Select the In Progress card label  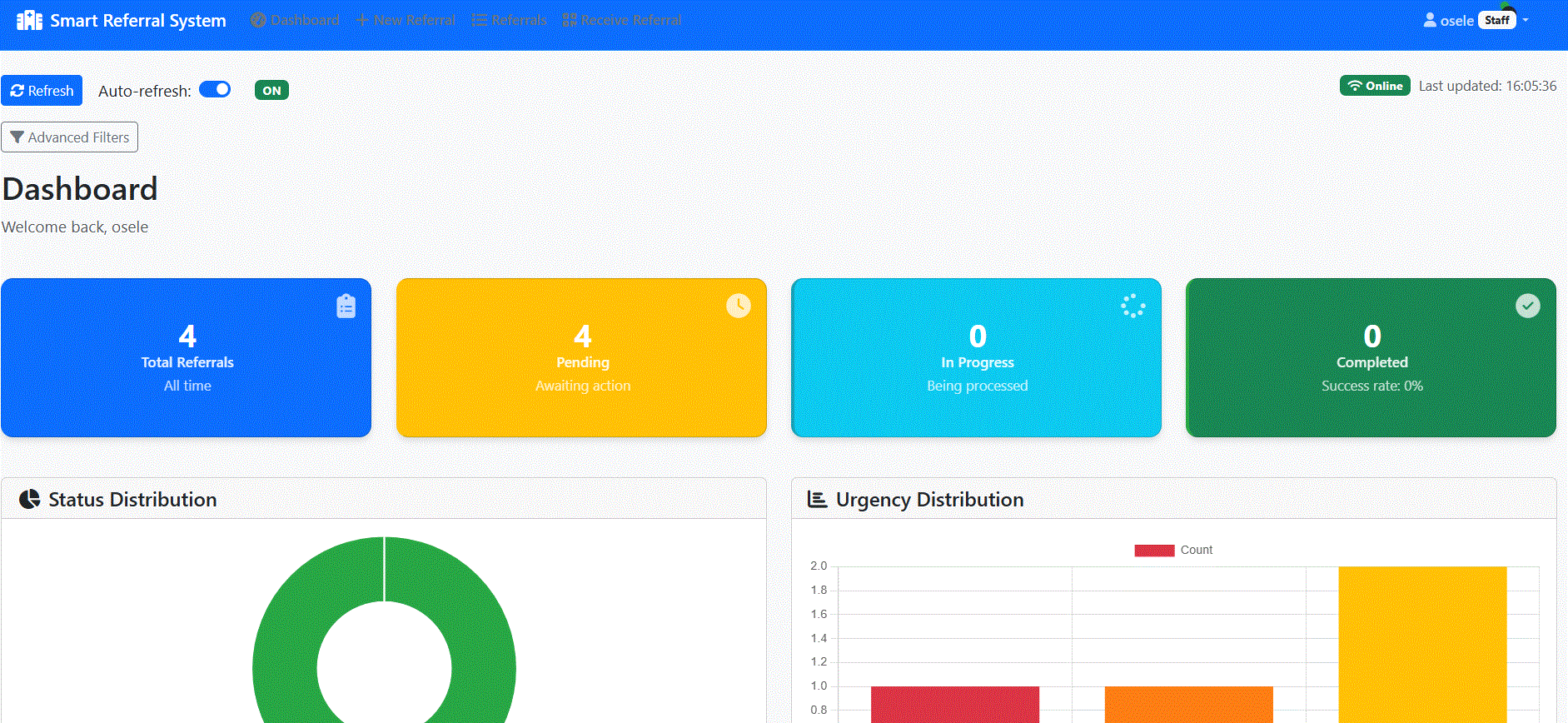point(978,362)
